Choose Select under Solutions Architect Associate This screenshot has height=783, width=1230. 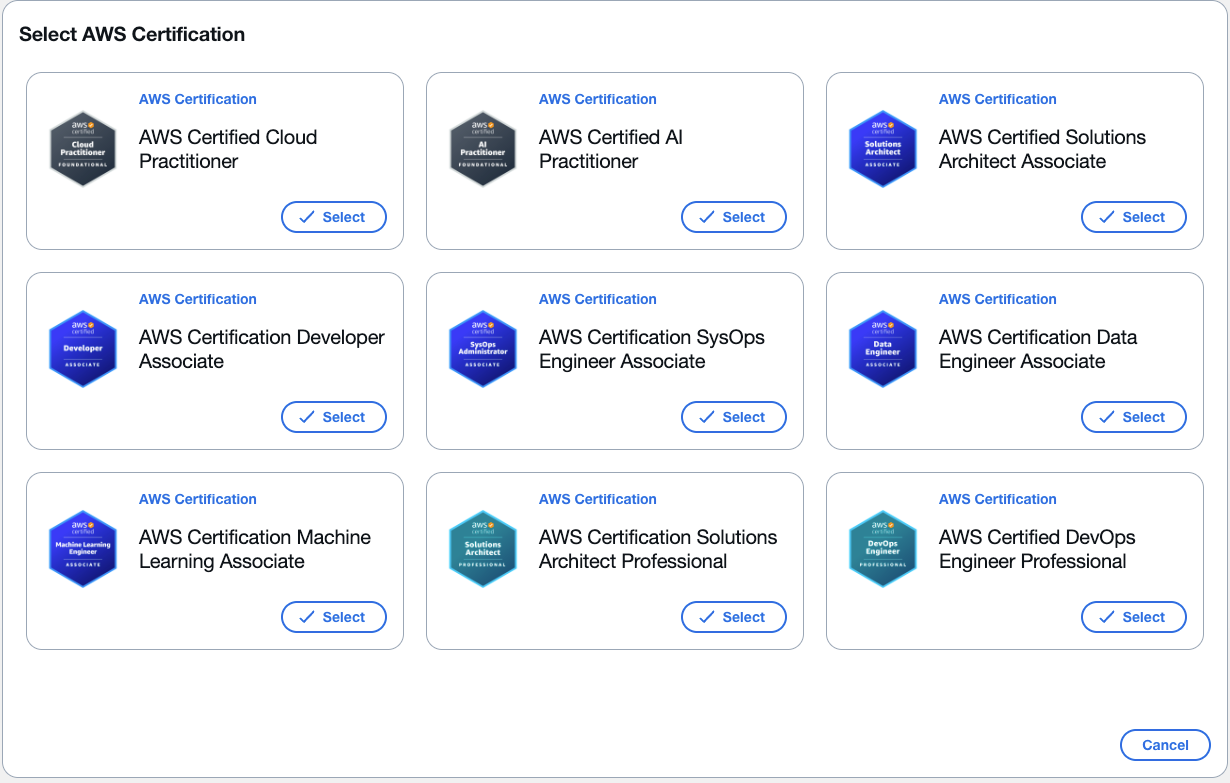coord(1133,217)
